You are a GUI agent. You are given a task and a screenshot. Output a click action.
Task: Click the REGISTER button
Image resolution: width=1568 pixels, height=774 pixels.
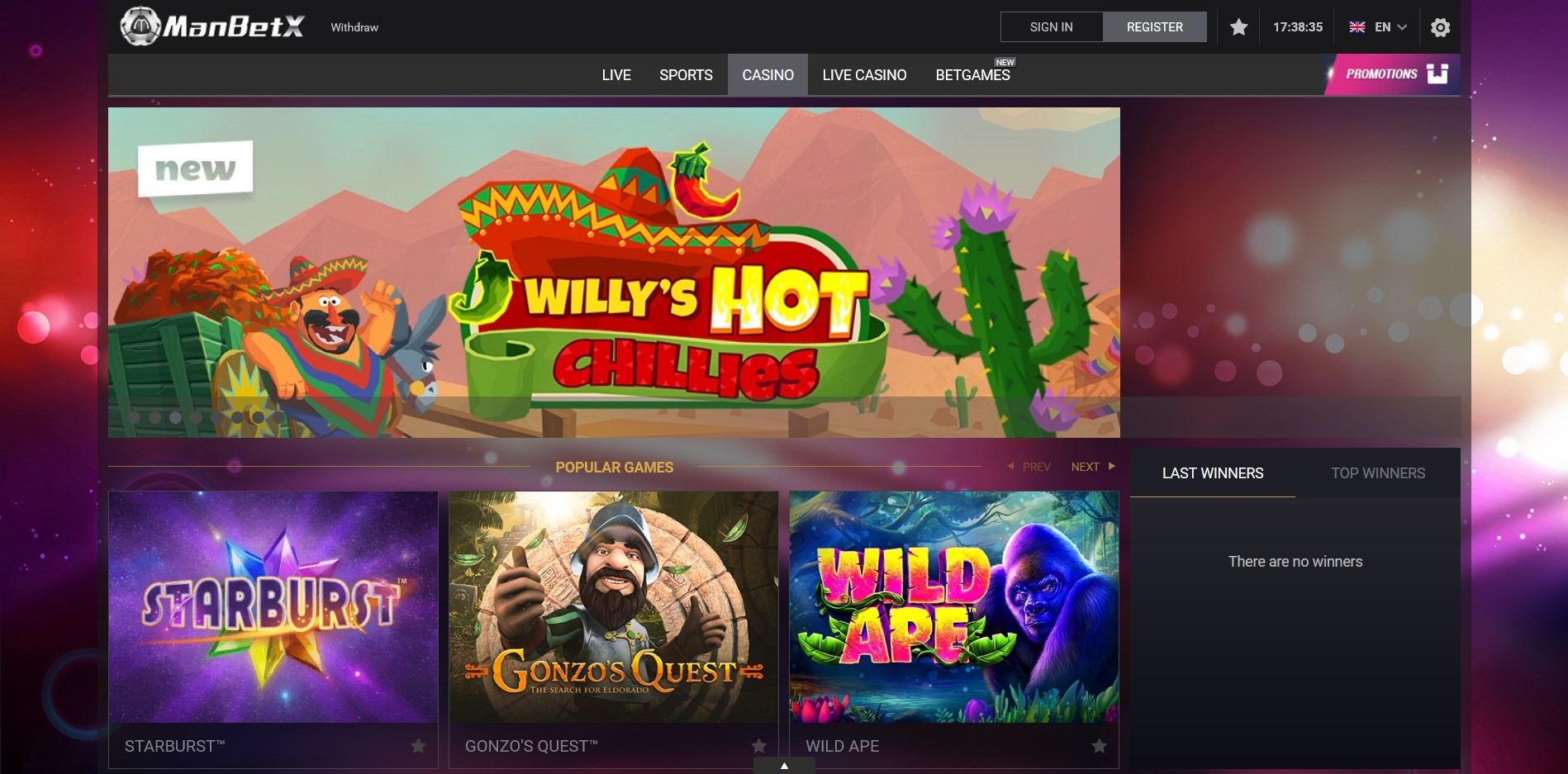[1155, 27]
